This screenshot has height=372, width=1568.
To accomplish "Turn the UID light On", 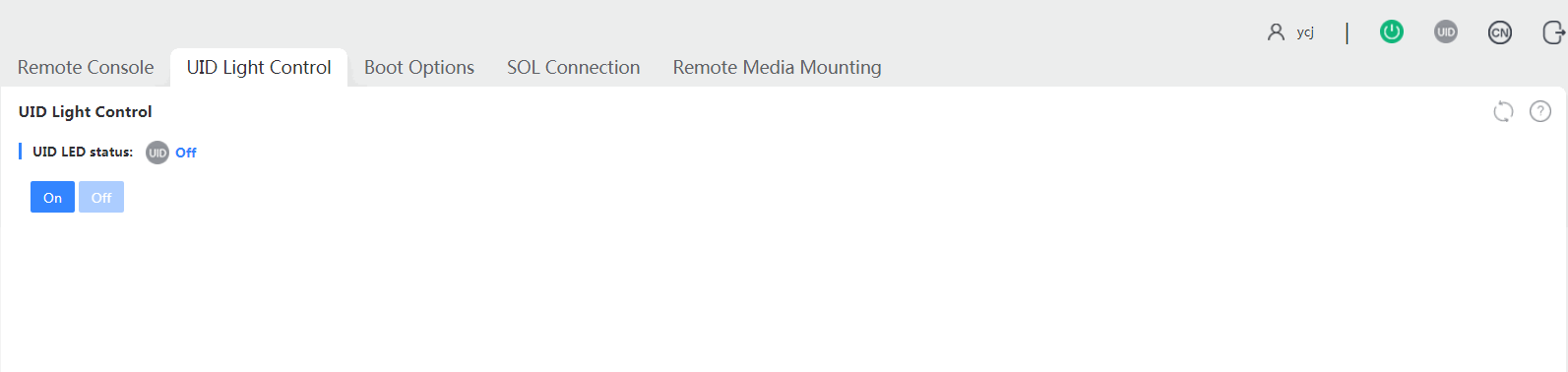I will pyautogui.click(x=52, y=197).
